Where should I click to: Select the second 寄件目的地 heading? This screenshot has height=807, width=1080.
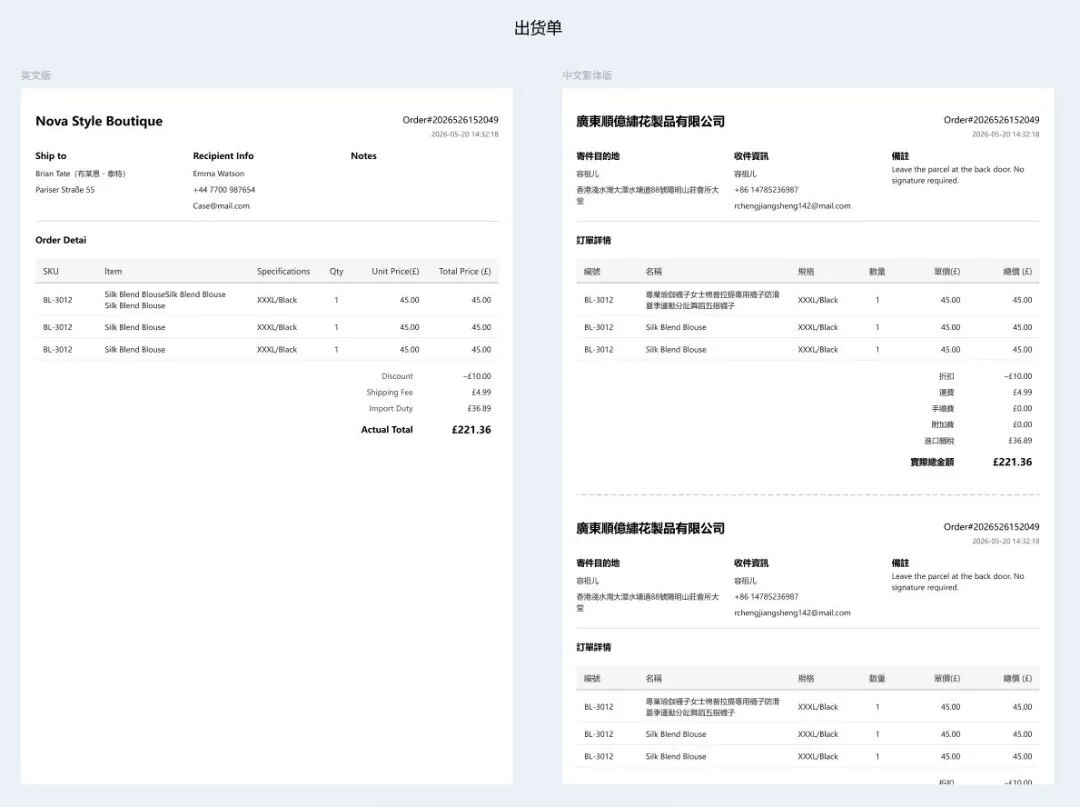coord(598,563)
